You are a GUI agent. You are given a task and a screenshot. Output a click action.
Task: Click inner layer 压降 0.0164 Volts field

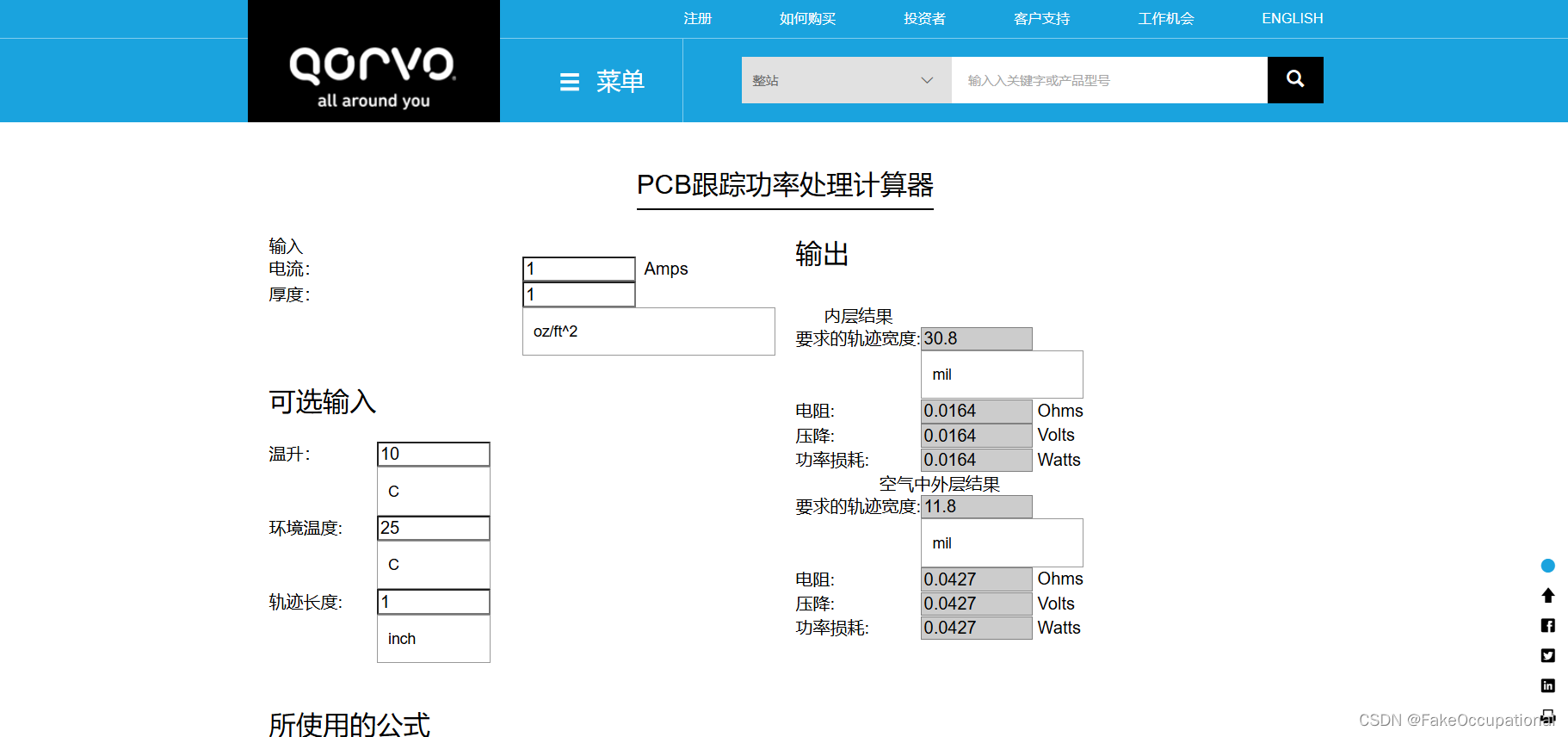[977, 436]
